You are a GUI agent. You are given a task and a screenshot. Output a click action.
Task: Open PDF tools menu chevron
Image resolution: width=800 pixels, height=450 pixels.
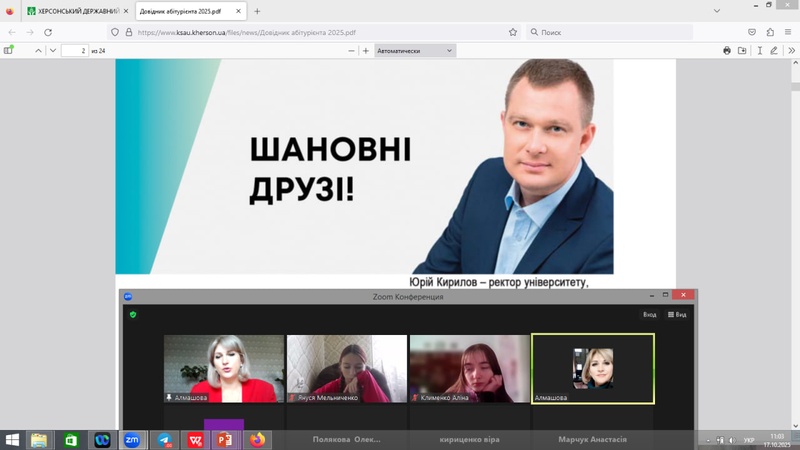coord(789,50)
